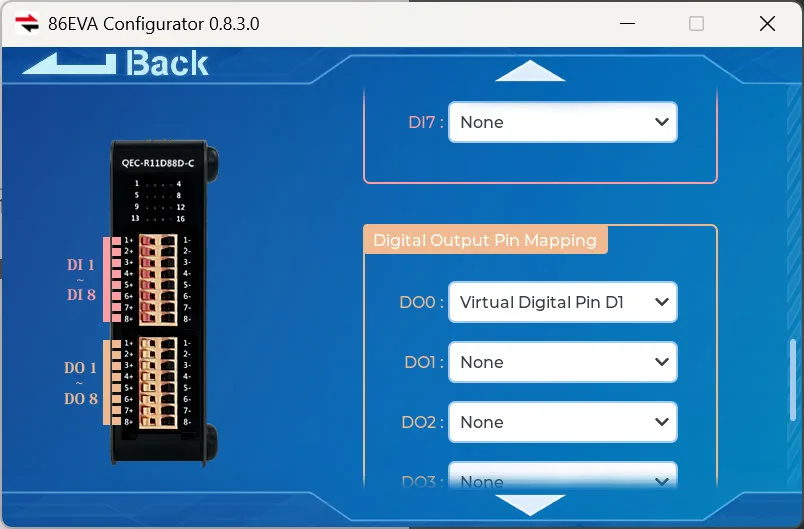Click the vertical scrollbar thumb on right
The width and height of the screenshot is (804, 529).
pyautogui.click(x=794, y=382)
